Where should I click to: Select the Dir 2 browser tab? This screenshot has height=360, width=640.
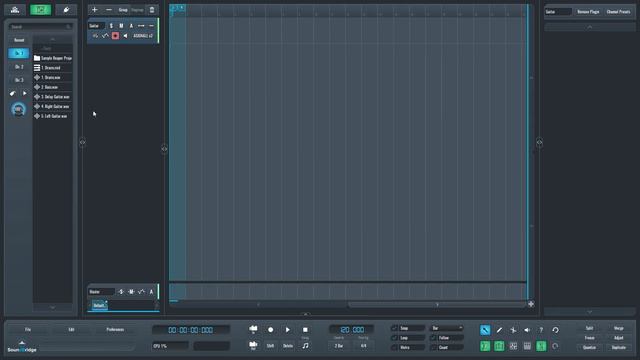(x=19, y=67)
